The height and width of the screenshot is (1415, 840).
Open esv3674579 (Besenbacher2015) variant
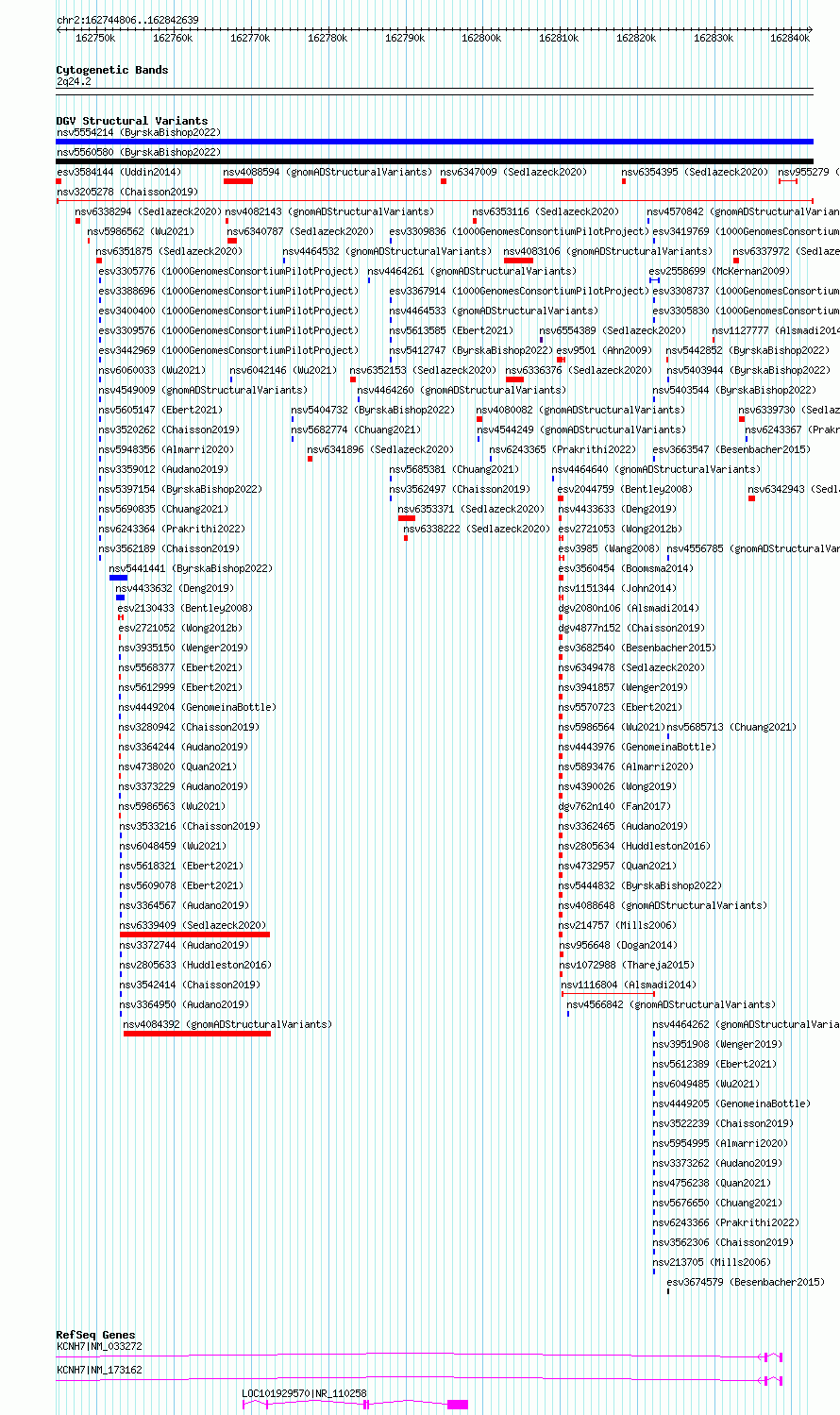746,1282
